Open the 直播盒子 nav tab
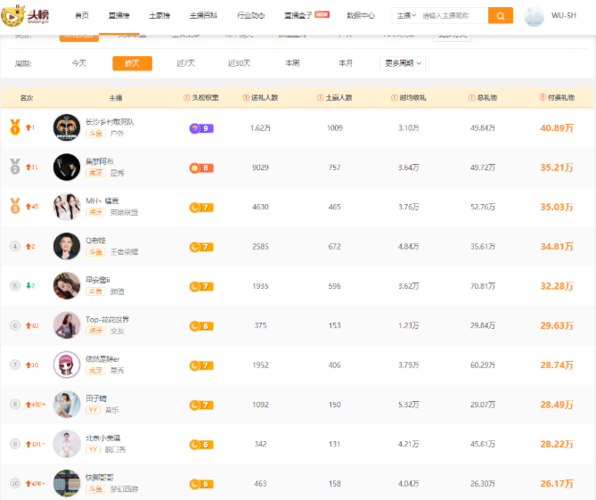Viewport: 596px width, 500px height. tap(298, 16)
